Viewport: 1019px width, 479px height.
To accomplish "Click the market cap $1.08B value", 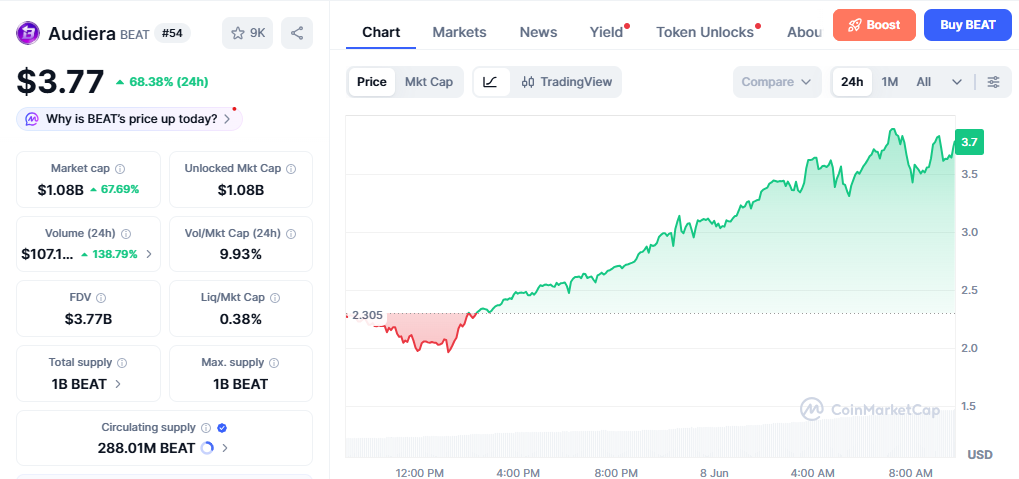I will coord(60,190).
